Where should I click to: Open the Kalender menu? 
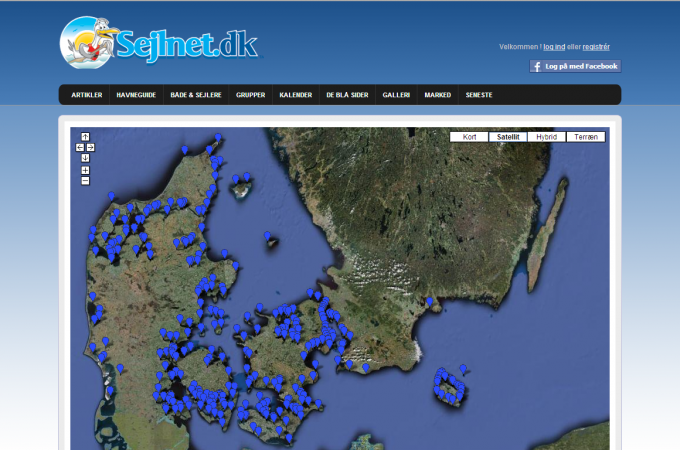296,95
